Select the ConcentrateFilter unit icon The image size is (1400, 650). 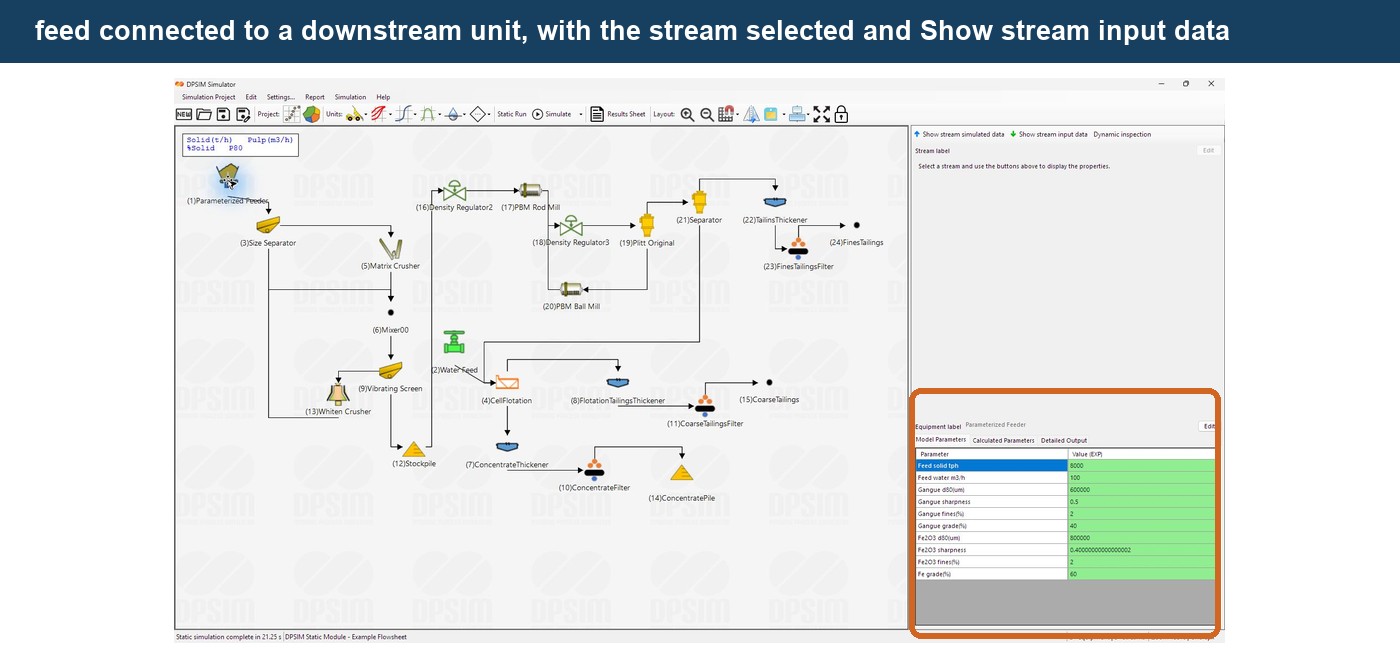pyautogui.click(x=594, y=469)
